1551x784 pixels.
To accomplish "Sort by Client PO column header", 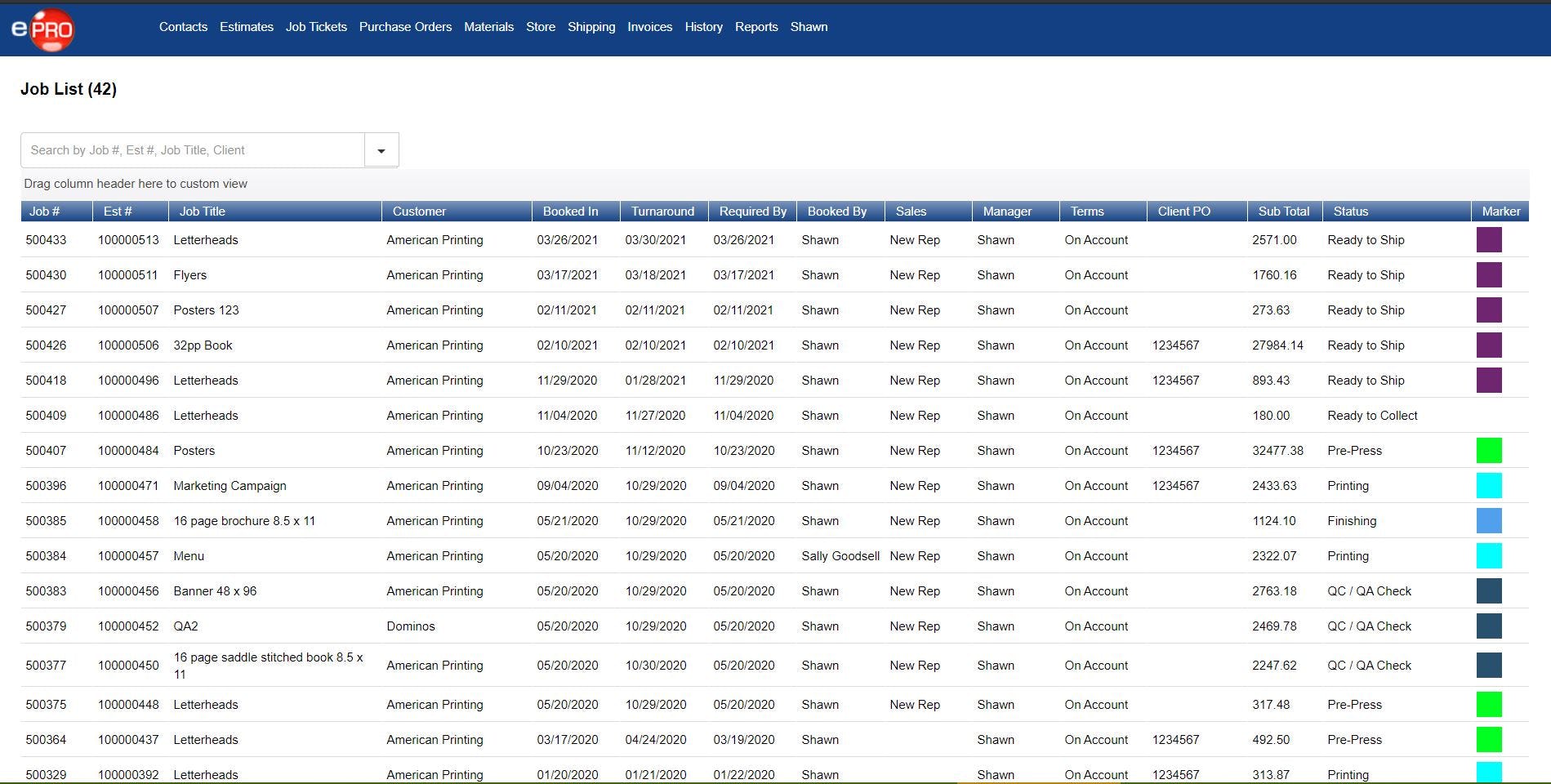I will [x=1197, y=212].
